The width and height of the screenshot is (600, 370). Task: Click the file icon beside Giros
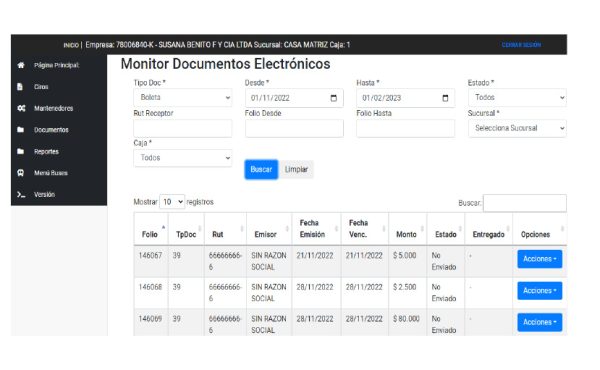tap(20, 87)
